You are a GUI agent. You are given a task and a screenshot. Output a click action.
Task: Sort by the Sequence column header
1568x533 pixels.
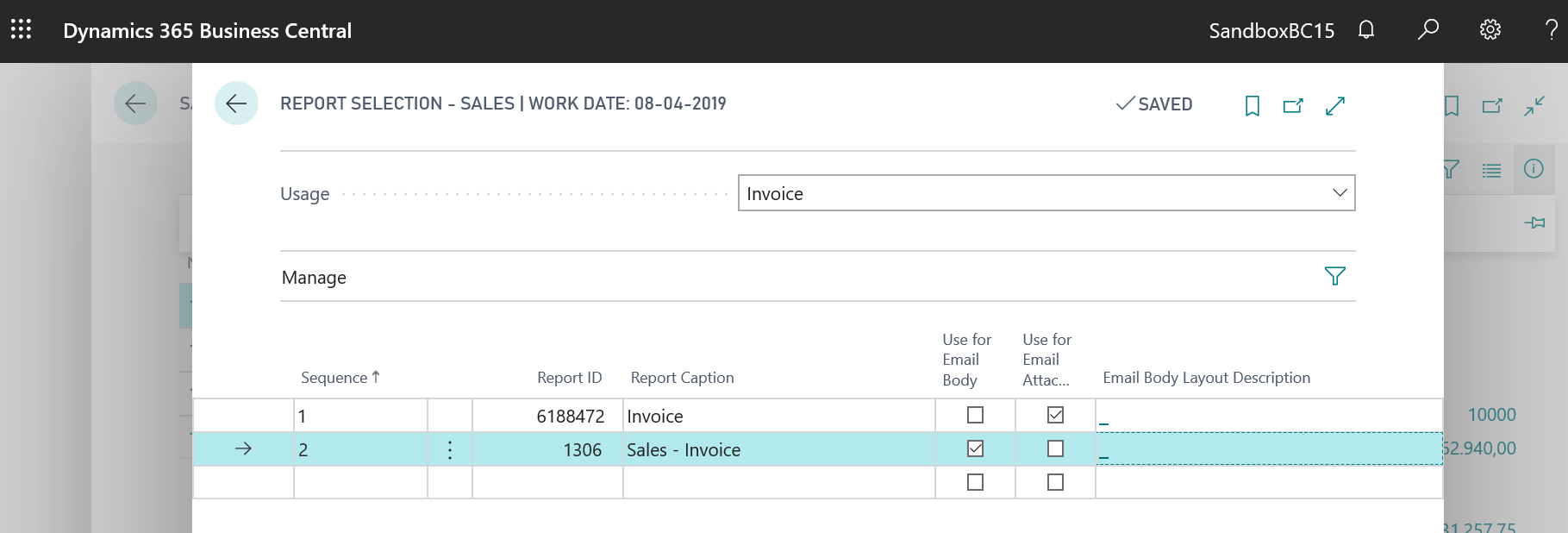[x=340, y=377]
